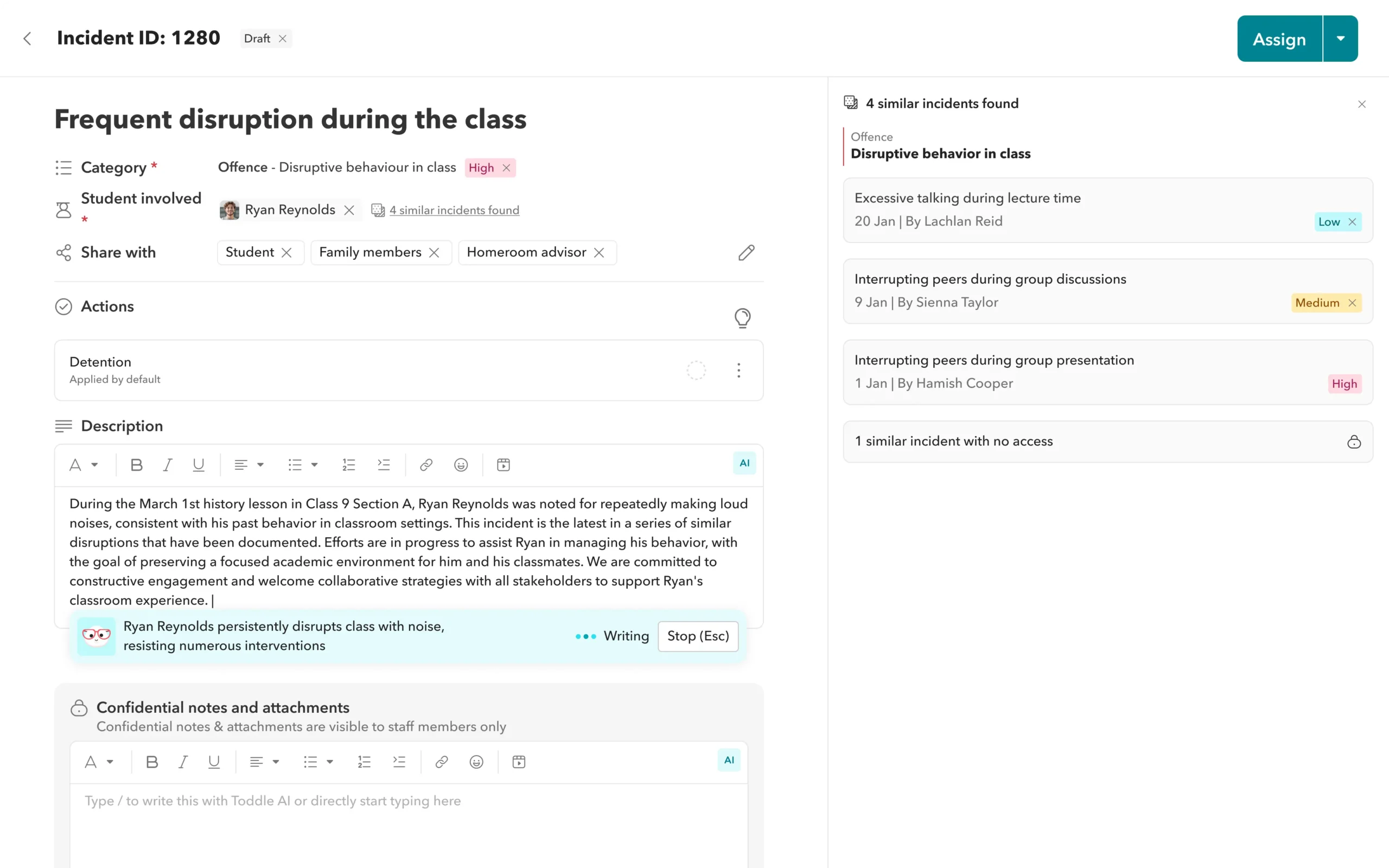Stop AI writing with the Stop button

698,636
